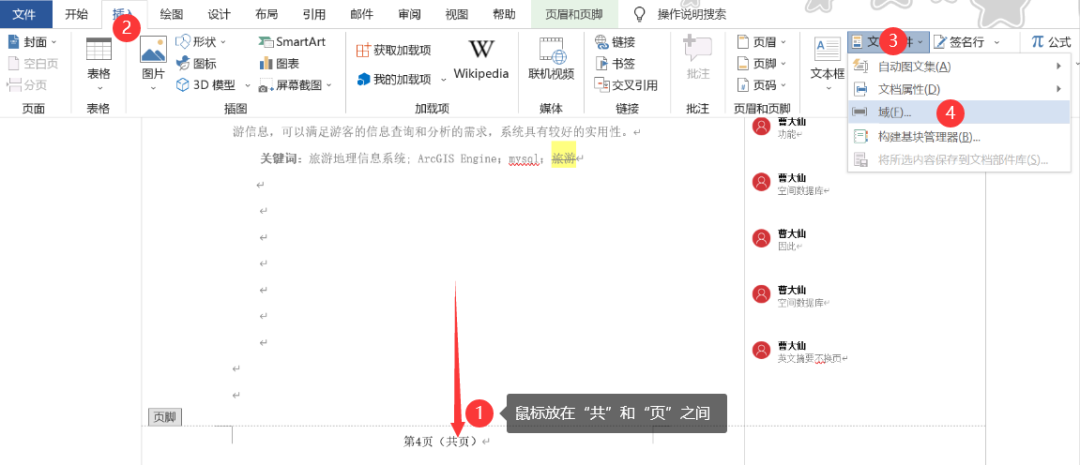Click the 批注 comment button
Image resolution: width=1080 pixels, height=465 pixels.
coord(698,59)
